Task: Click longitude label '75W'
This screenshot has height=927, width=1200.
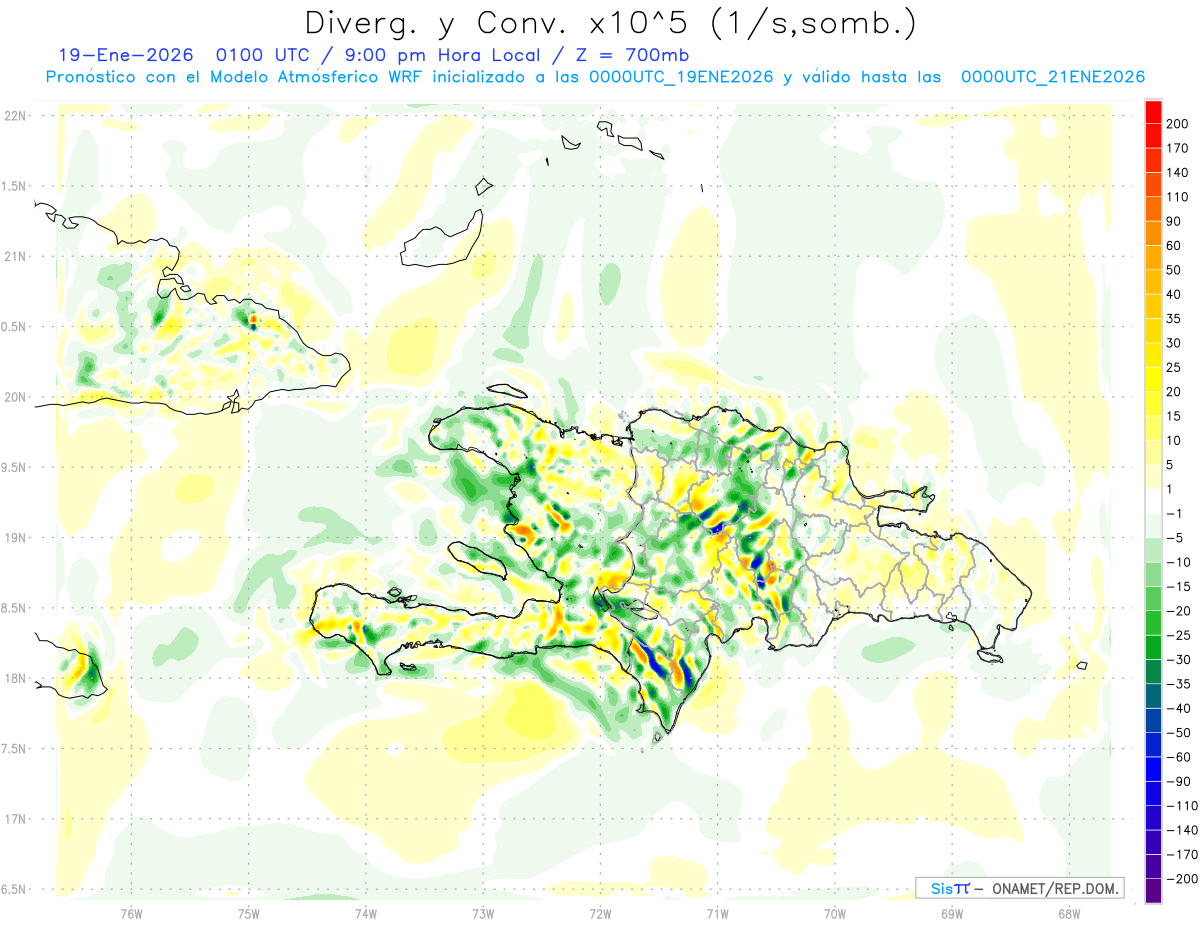Action: click(x=249, y=913)
